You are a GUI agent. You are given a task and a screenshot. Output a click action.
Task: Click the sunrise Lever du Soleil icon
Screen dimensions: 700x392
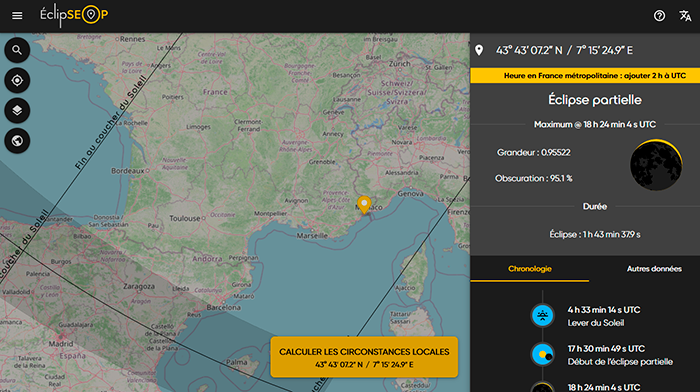click(x=542, y=316)
